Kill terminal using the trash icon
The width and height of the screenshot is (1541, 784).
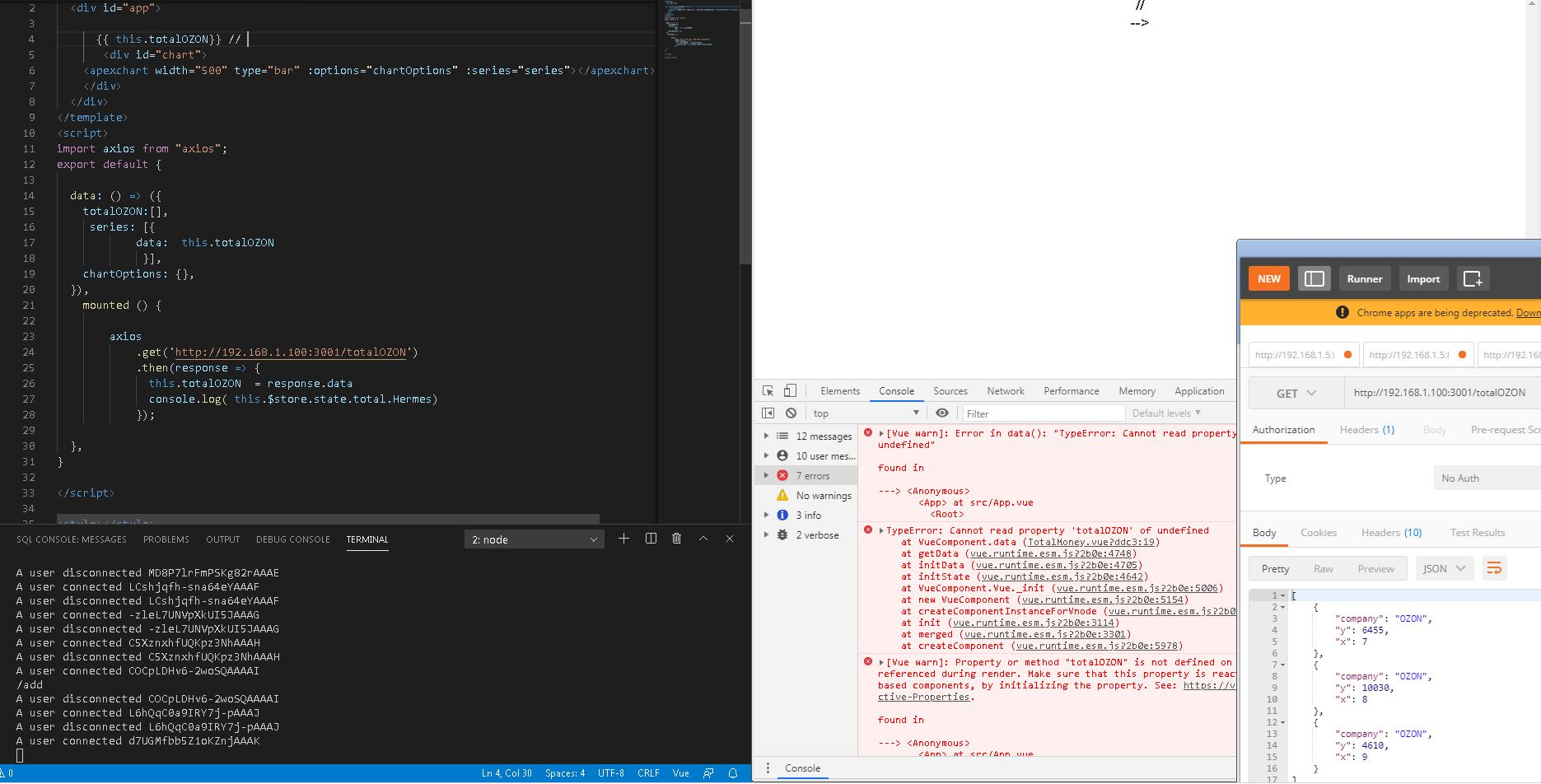point(677,539)
